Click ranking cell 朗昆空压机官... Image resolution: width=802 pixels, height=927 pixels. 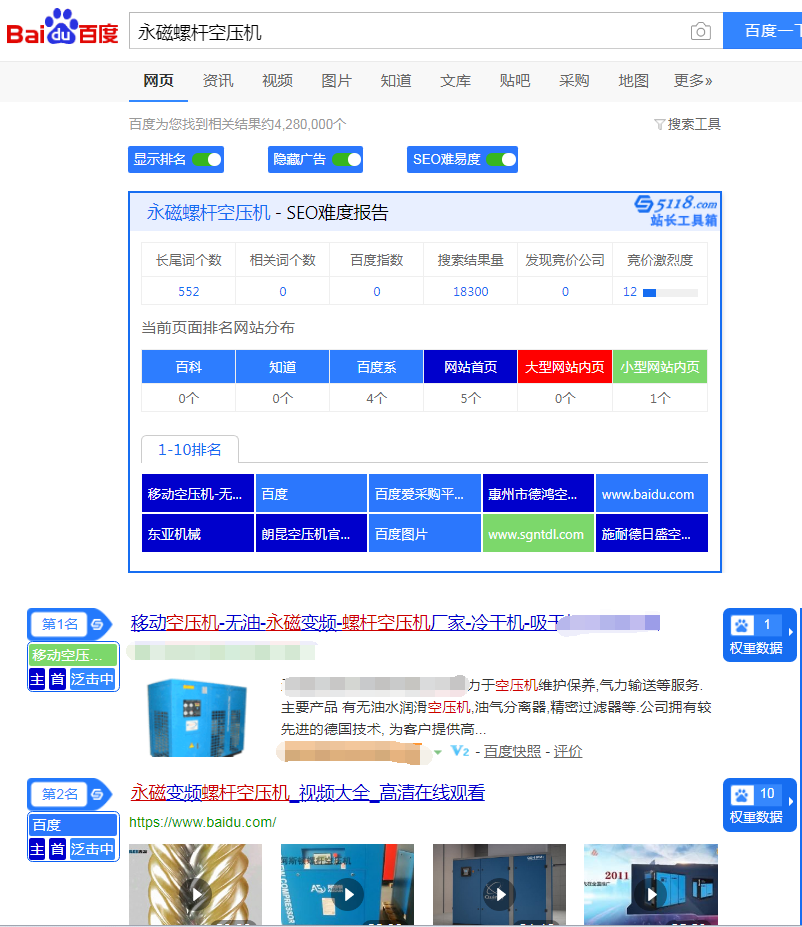pyautogui.click(x=311, y=533)
